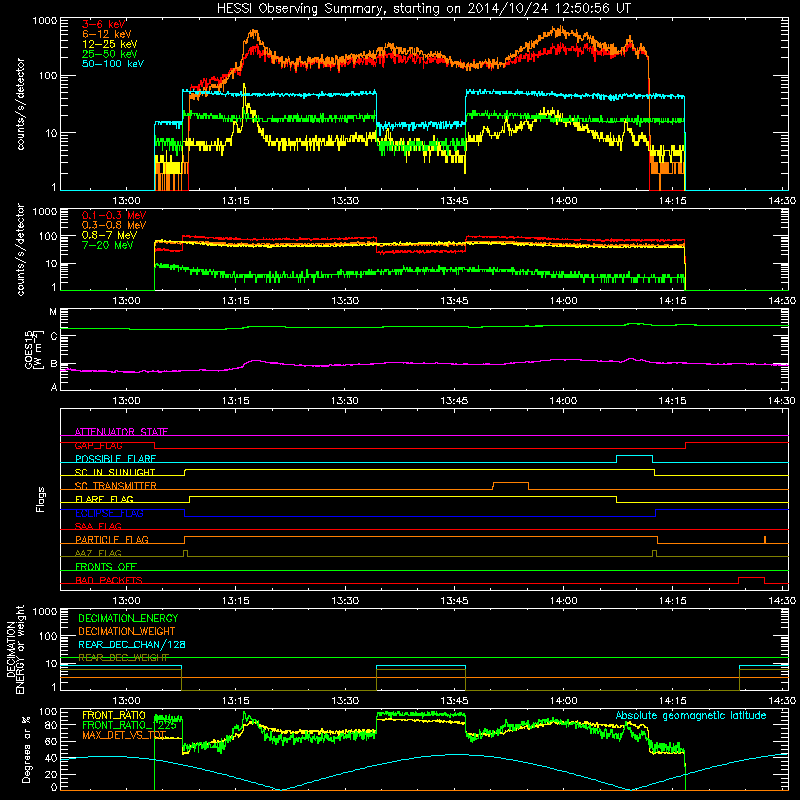Click the GOES15 axis label

(34, 349)
